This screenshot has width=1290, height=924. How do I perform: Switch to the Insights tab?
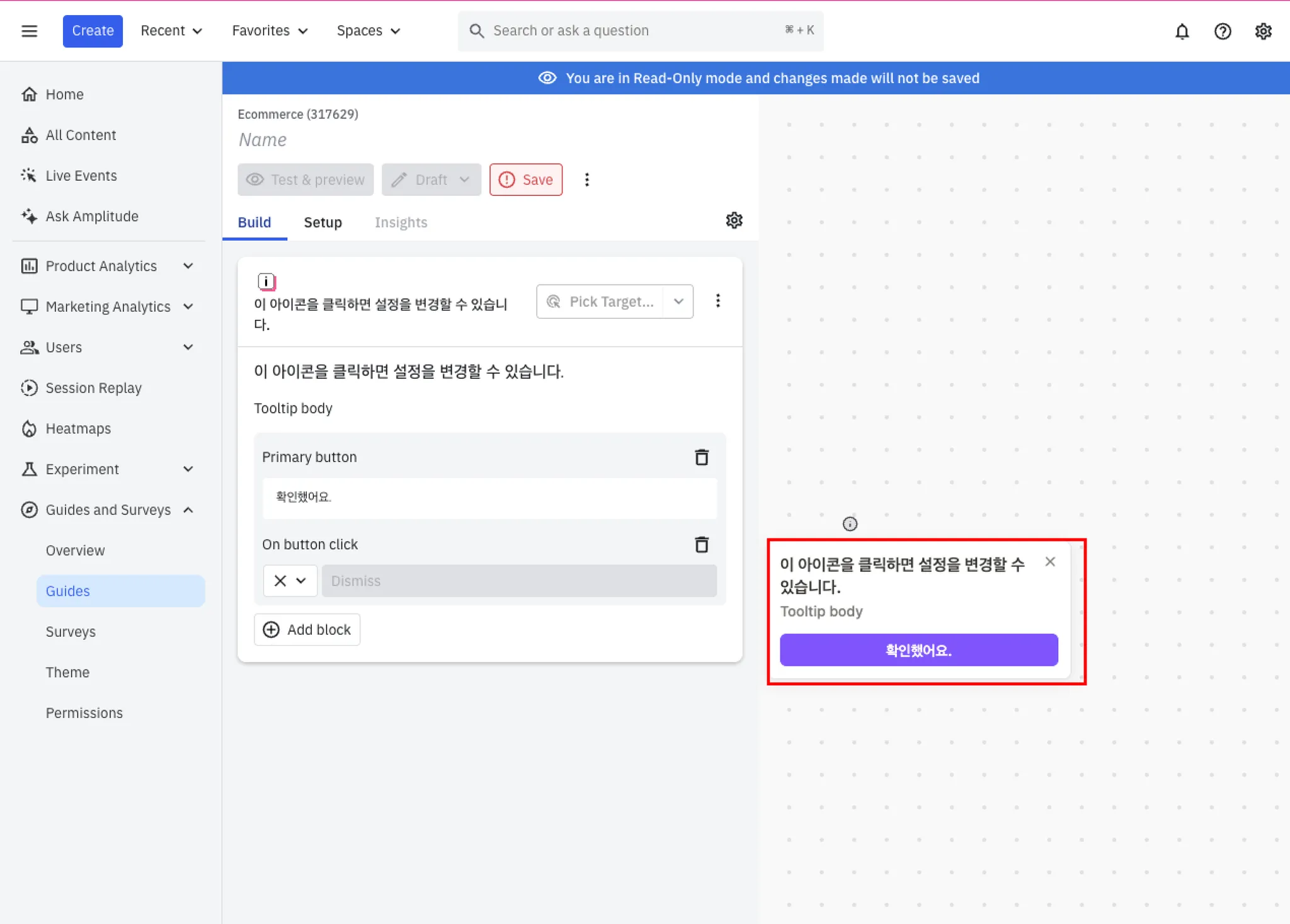401,222
